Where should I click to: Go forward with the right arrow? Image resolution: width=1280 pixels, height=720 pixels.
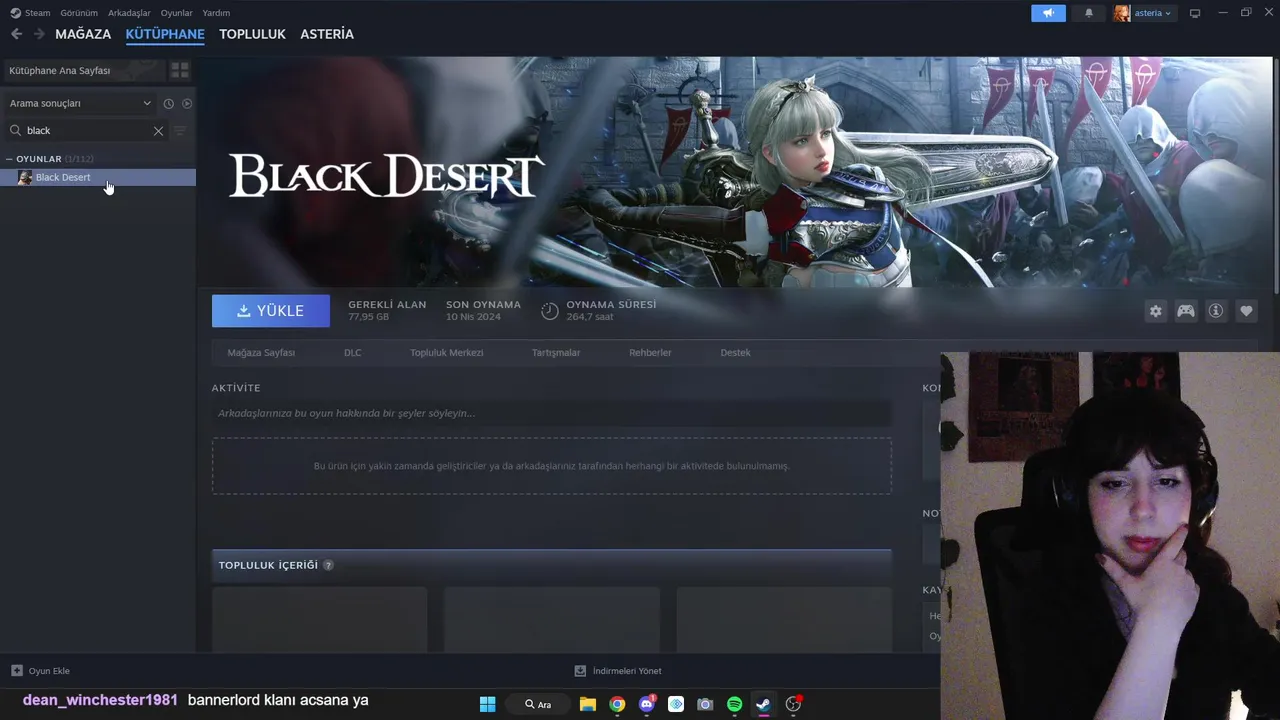pyautogui.click(x=39, y=34)
